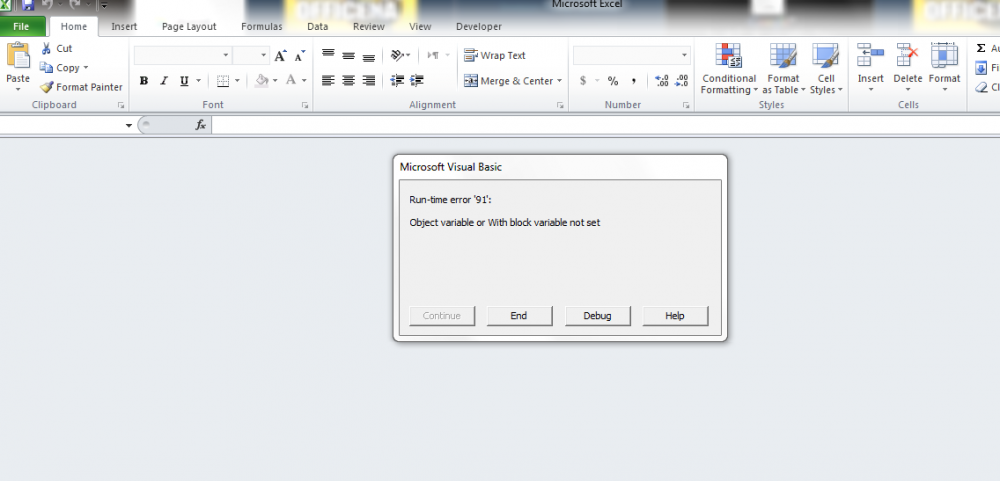Click inside the formula bar input
Viewport: 1000px width, 481px height.
600,125
